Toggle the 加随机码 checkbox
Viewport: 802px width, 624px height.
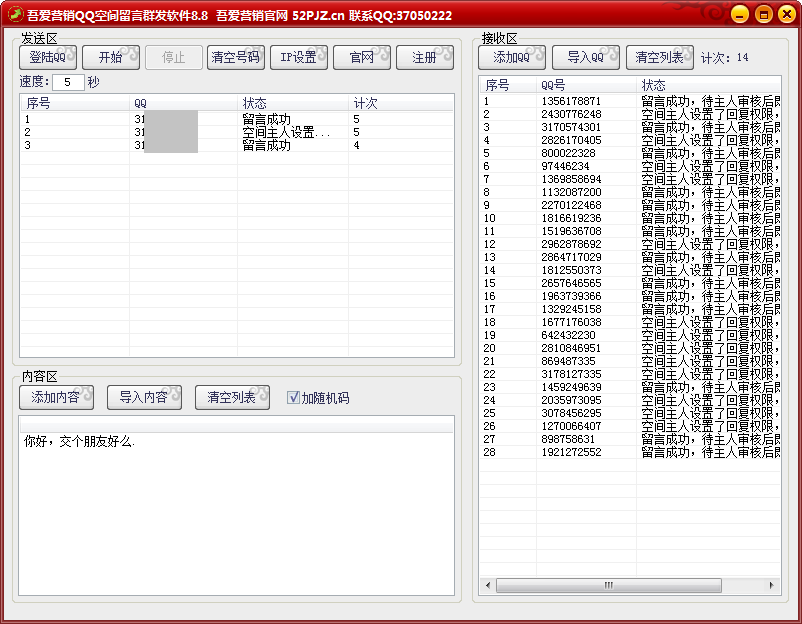tap(293, 397)
